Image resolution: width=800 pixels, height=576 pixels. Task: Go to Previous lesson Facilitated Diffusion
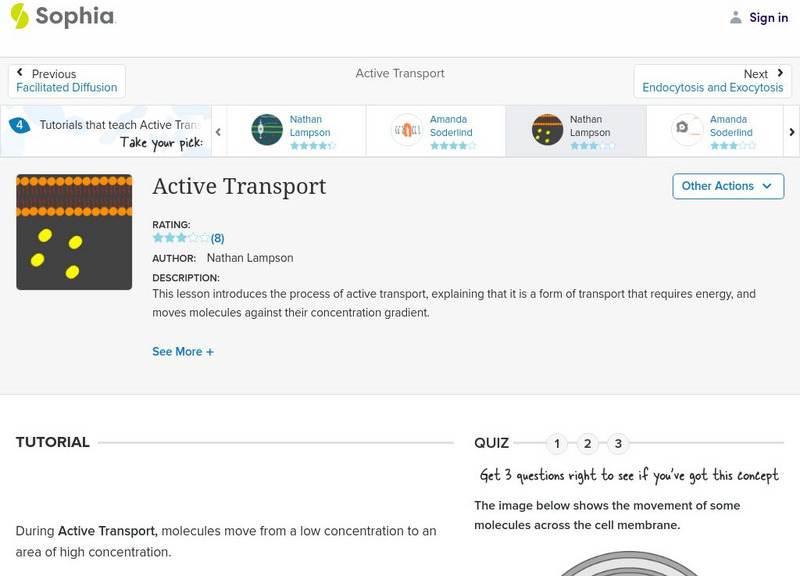pyautogui.click(x=67, y=81)
